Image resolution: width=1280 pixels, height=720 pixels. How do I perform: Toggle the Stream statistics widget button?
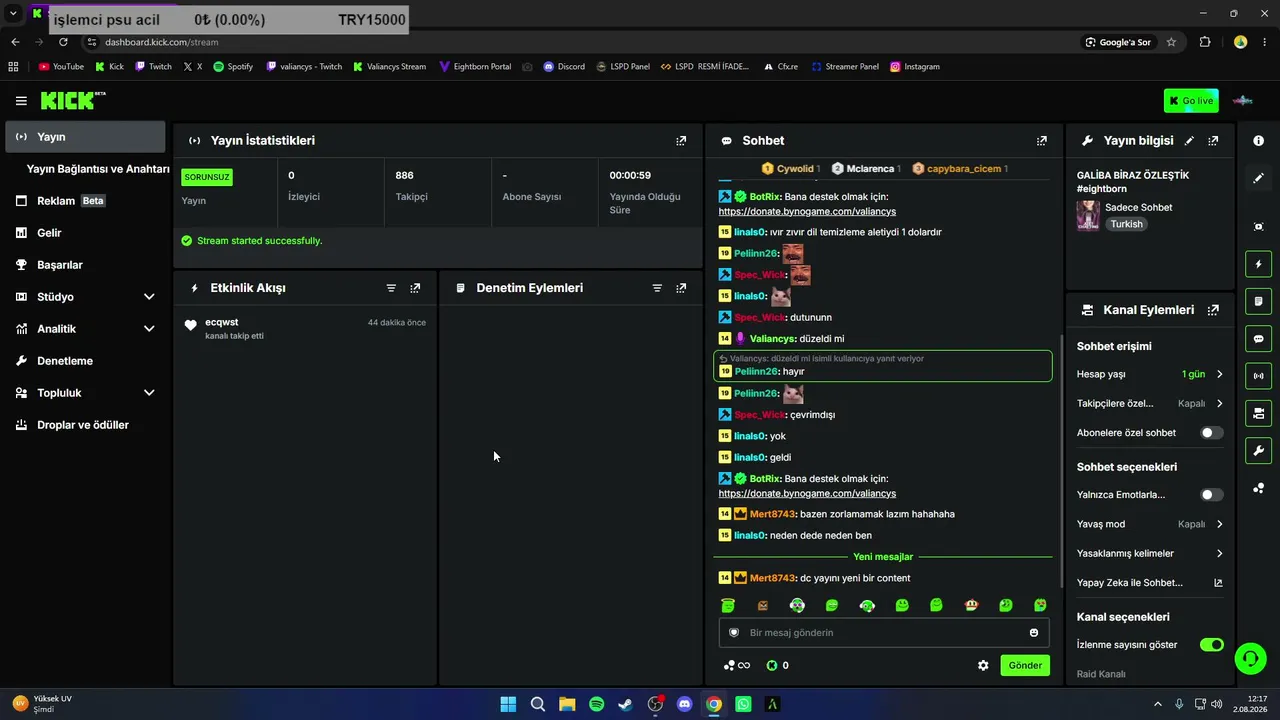(1258, 376)
